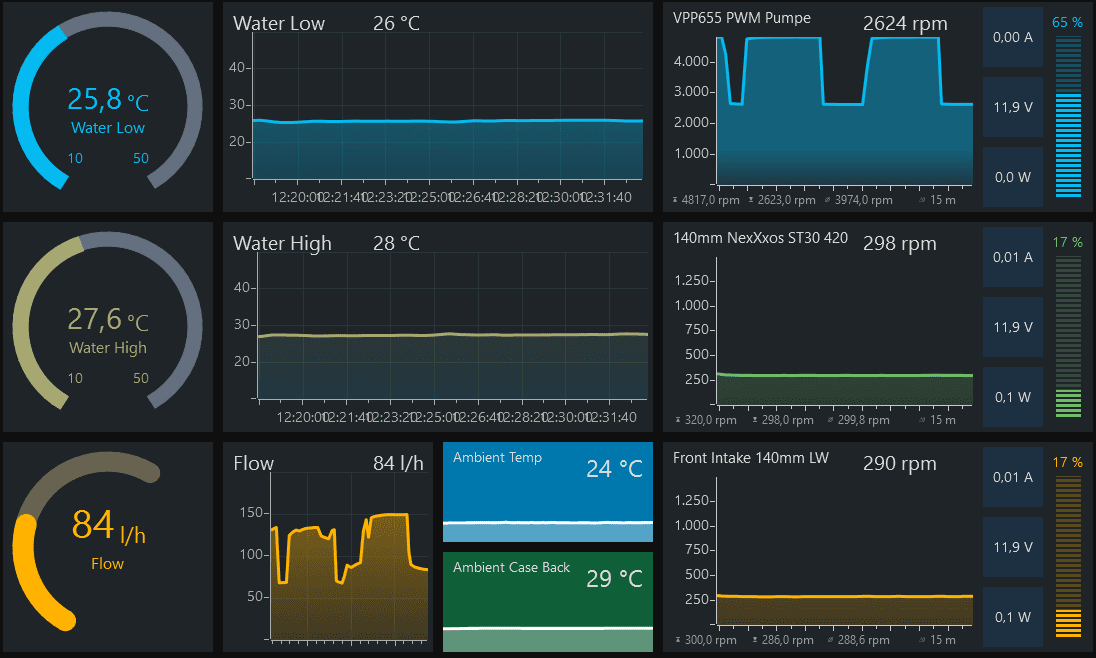Click the 11,9 V tile of NexXxos fan
This screenshot has height=658, width=1096.
click(x=1013, y=327)
